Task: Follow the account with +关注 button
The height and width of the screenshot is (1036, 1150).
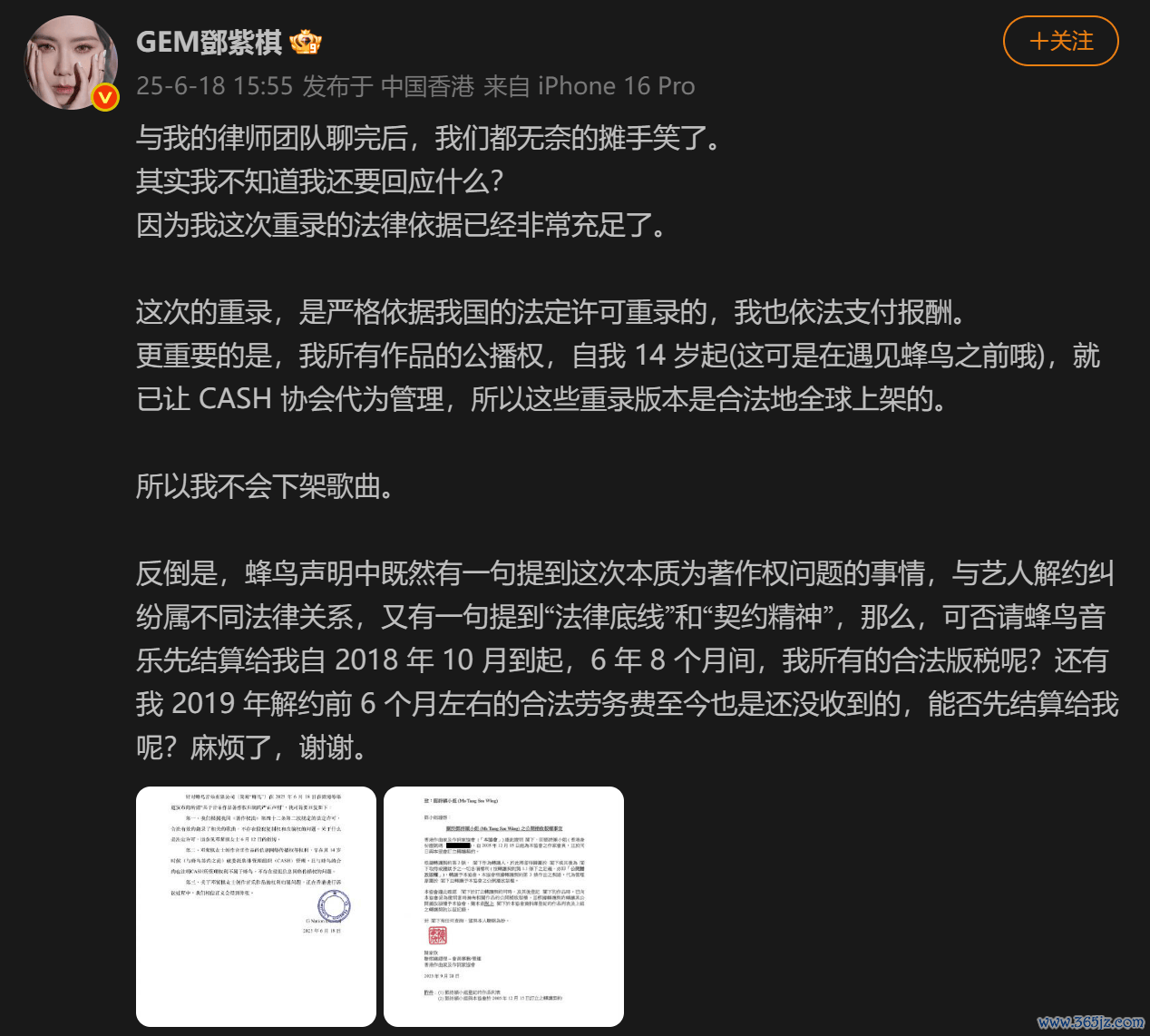Action: pyautogui.click(x=1061, y=41)
